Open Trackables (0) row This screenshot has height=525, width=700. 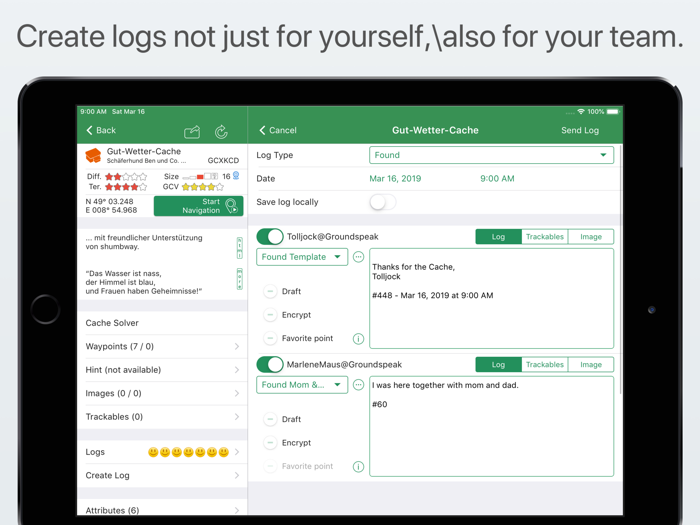[x=162, y=417]
